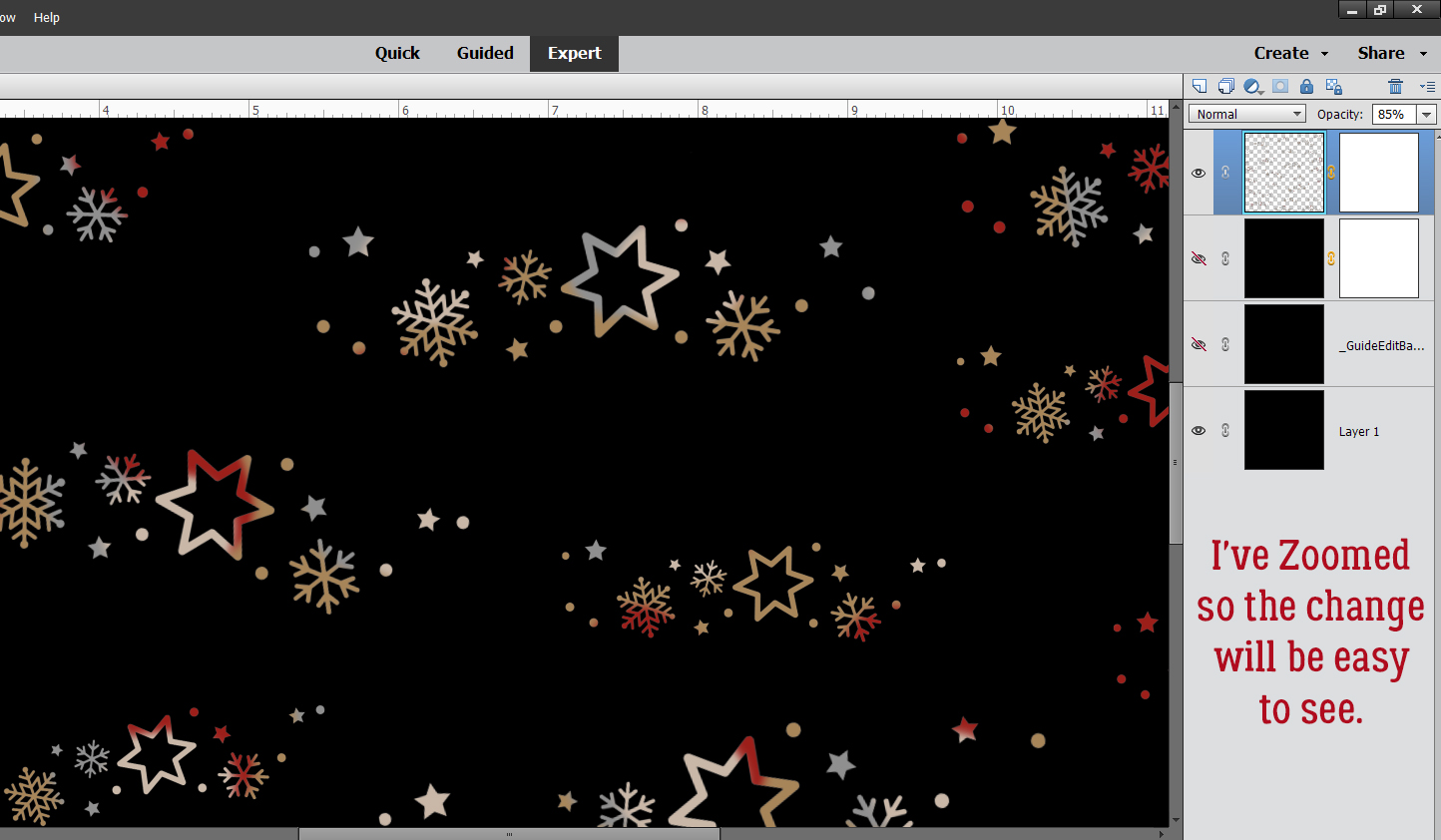The image size is (1441, 840).
Task: Show the _GuideEditBa... layer via eye icon
Action: tap(1199, 344)
